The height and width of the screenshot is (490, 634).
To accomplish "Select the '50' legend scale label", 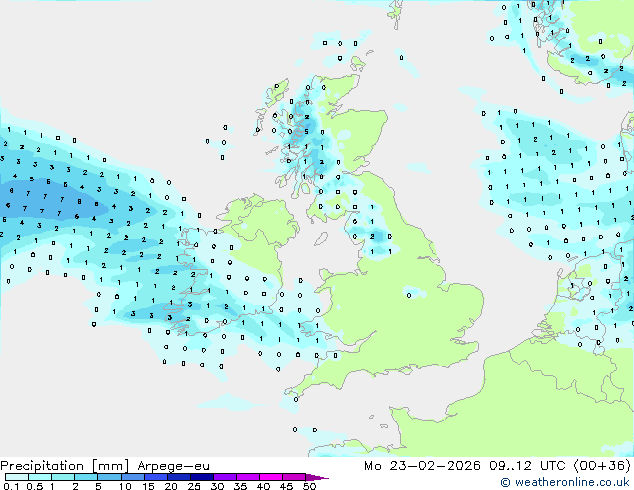I will pyautogui.click(x=310, y=486).
